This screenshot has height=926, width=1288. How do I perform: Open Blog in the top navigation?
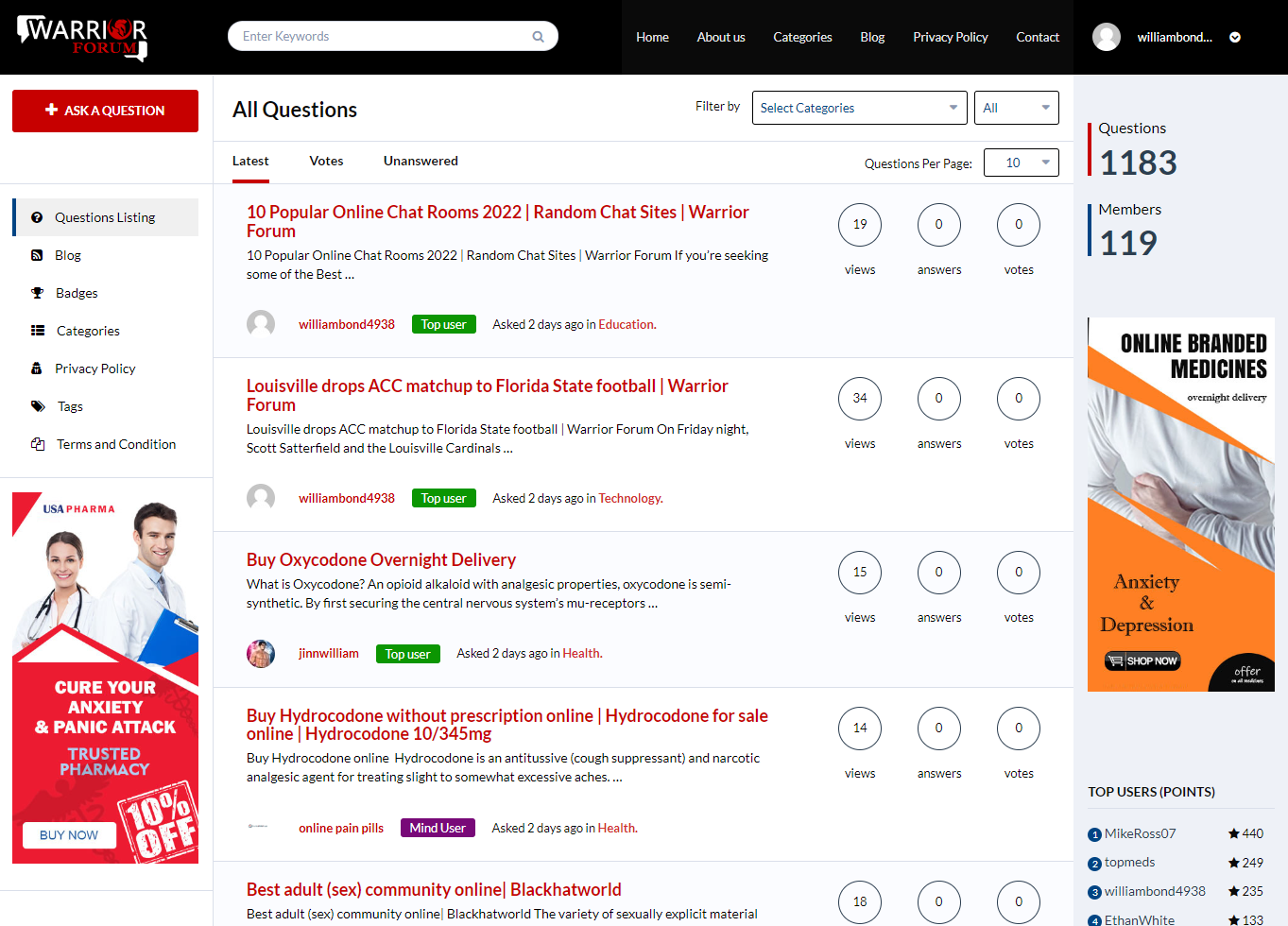point(872,37)
